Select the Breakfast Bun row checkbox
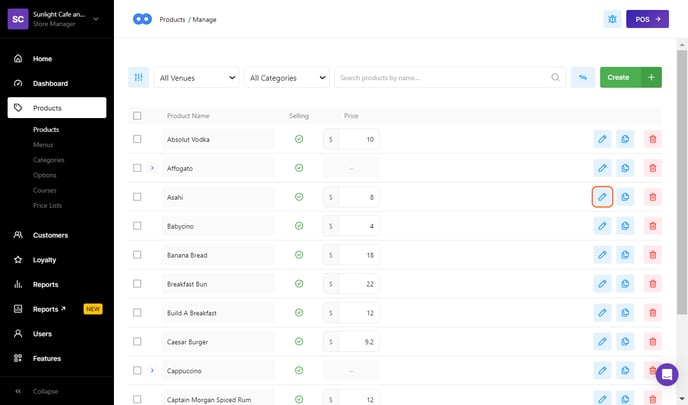This screenshot has width=688, height=405. pyautogui.click(x=137, y=284)
